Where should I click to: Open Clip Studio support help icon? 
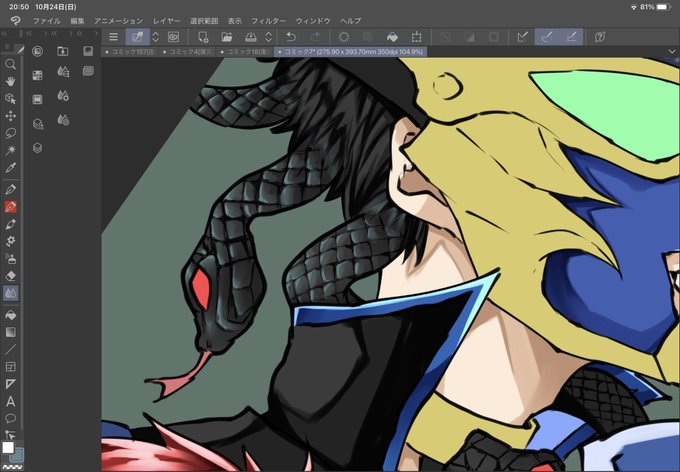(x=600, y=37)
